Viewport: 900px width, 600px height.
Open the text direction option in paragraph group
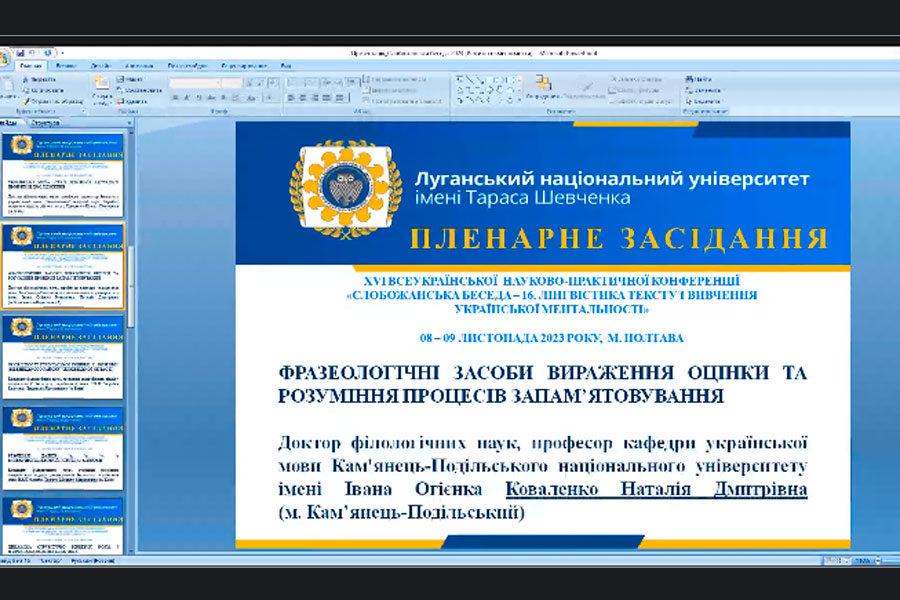pos(395,79)
